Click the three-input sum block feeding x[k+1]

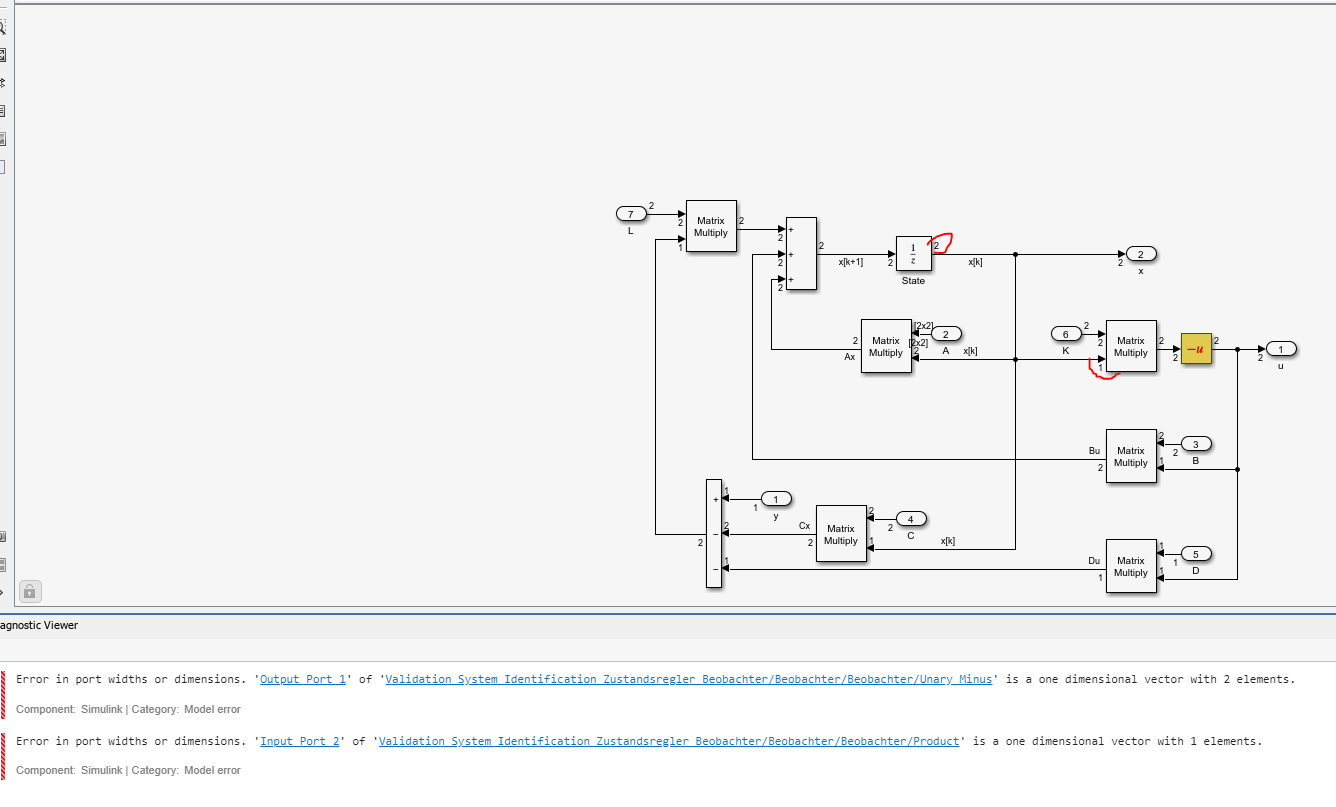pos(801,254)
